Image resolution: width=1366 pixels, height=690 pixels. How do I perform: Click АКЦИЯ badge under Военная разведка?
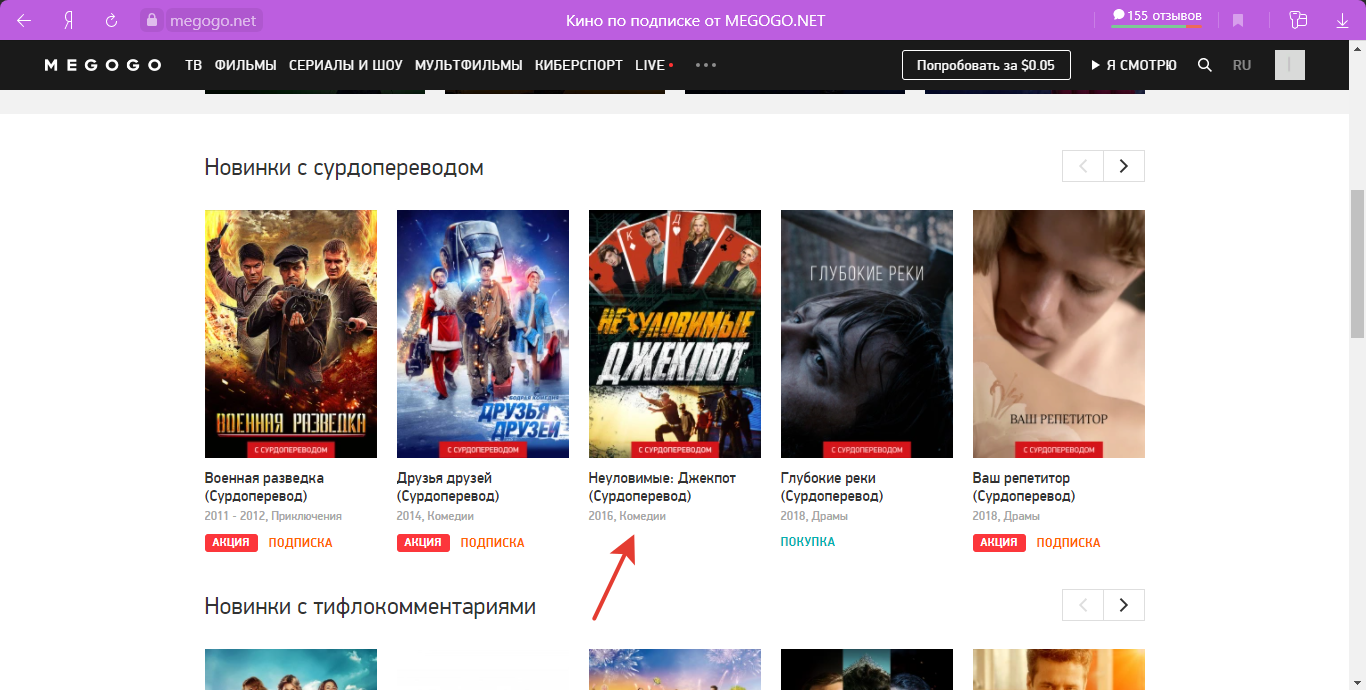coord(232,543)
